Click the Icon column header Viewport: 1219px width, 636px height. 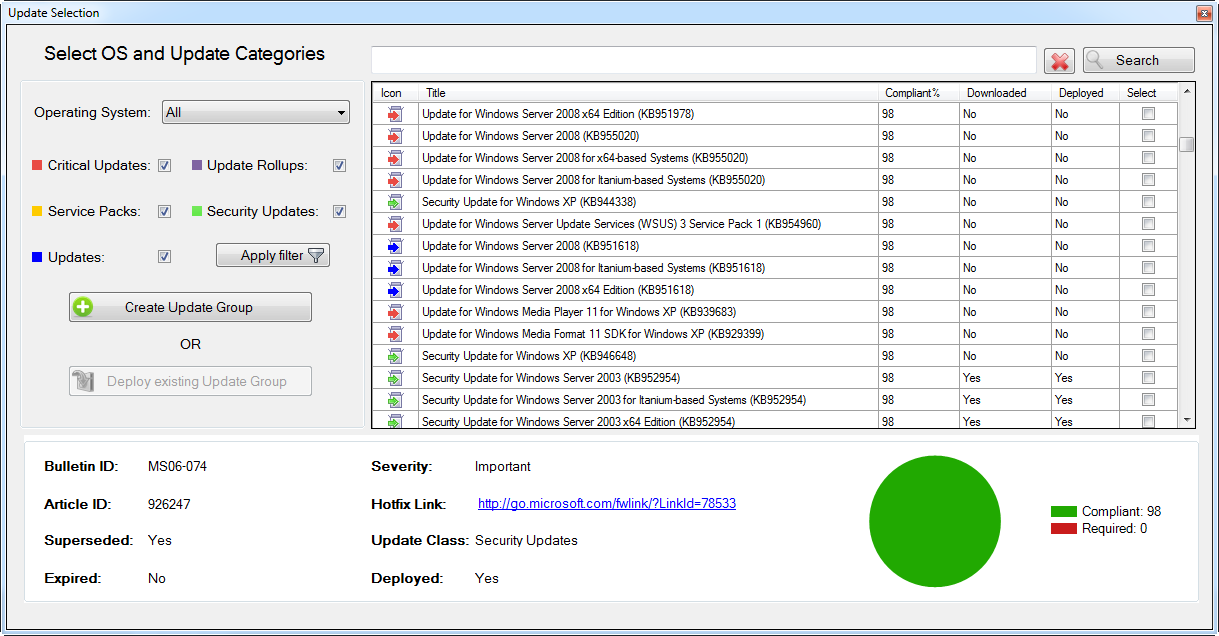click(x=395, y=93)
